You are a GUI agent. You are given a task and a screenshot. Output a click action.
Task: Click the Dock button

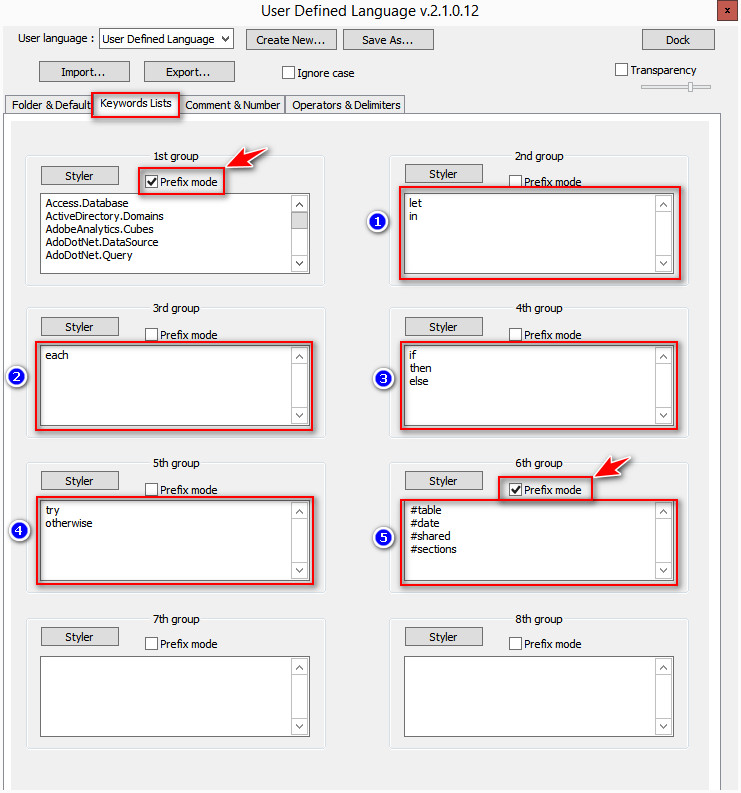(678, 40)
